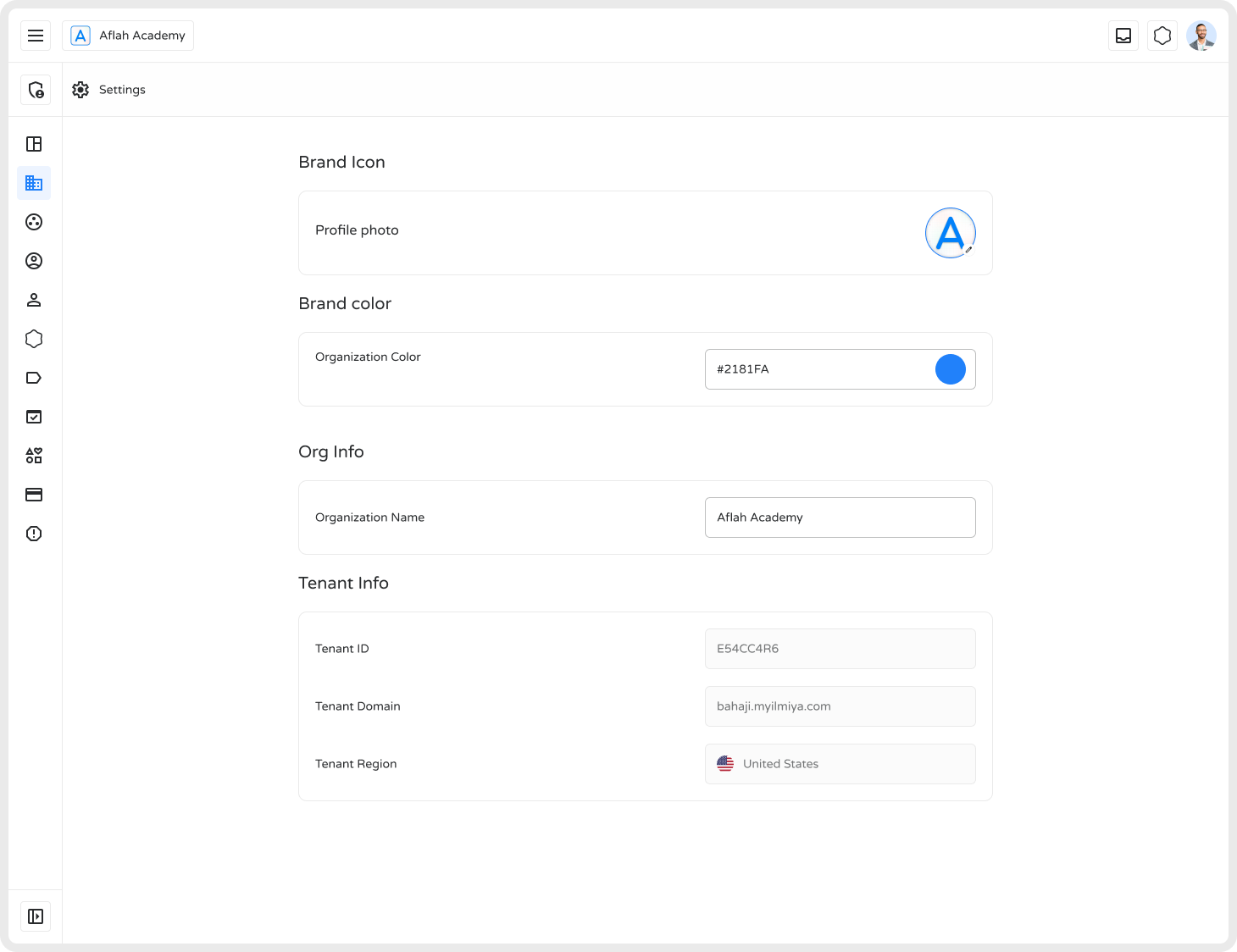This screenshot has width=1237, height=952.
Task: Open the dashboard layout icon in sidebar
Action: click(x=34, y=144)
